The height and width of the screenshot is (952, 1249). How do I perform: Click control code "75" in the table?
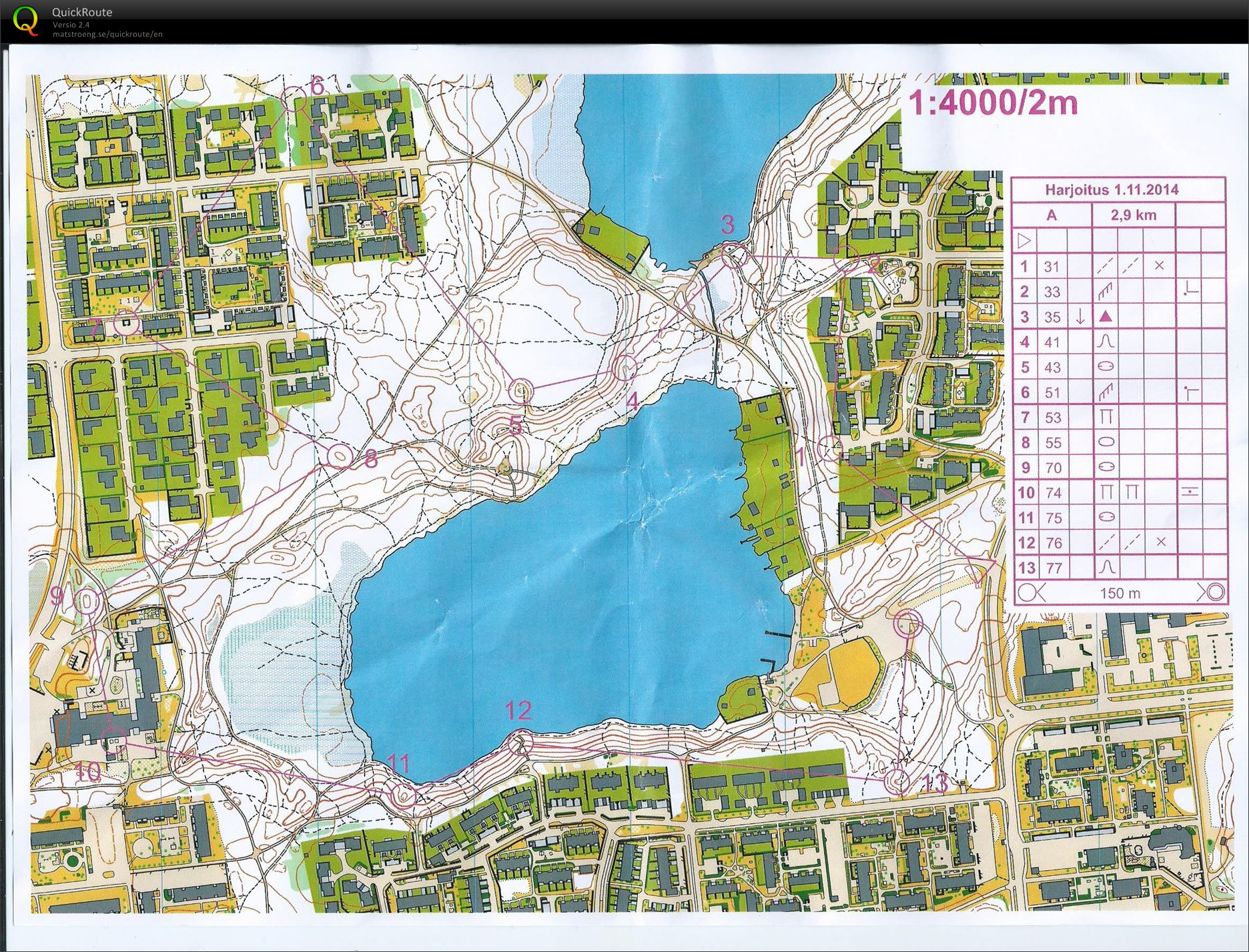tap(1053, 518)
